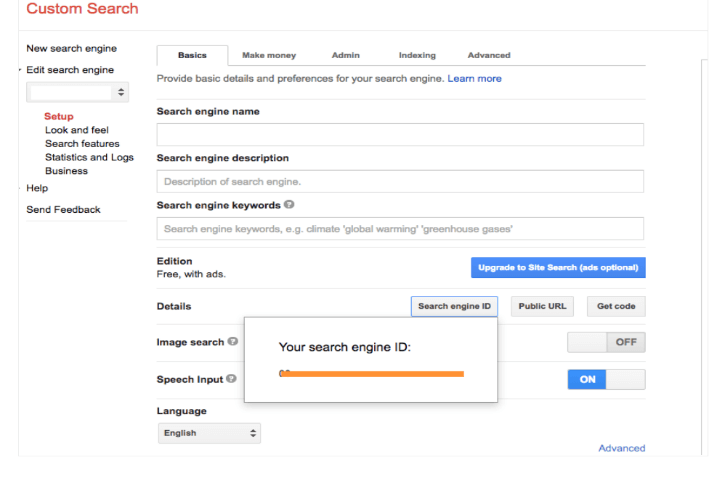Image resolution: width=709 pixels, height=480 pixels.
Task: Click Upgrade to Site Search button
Action: [x=558, y=268]
